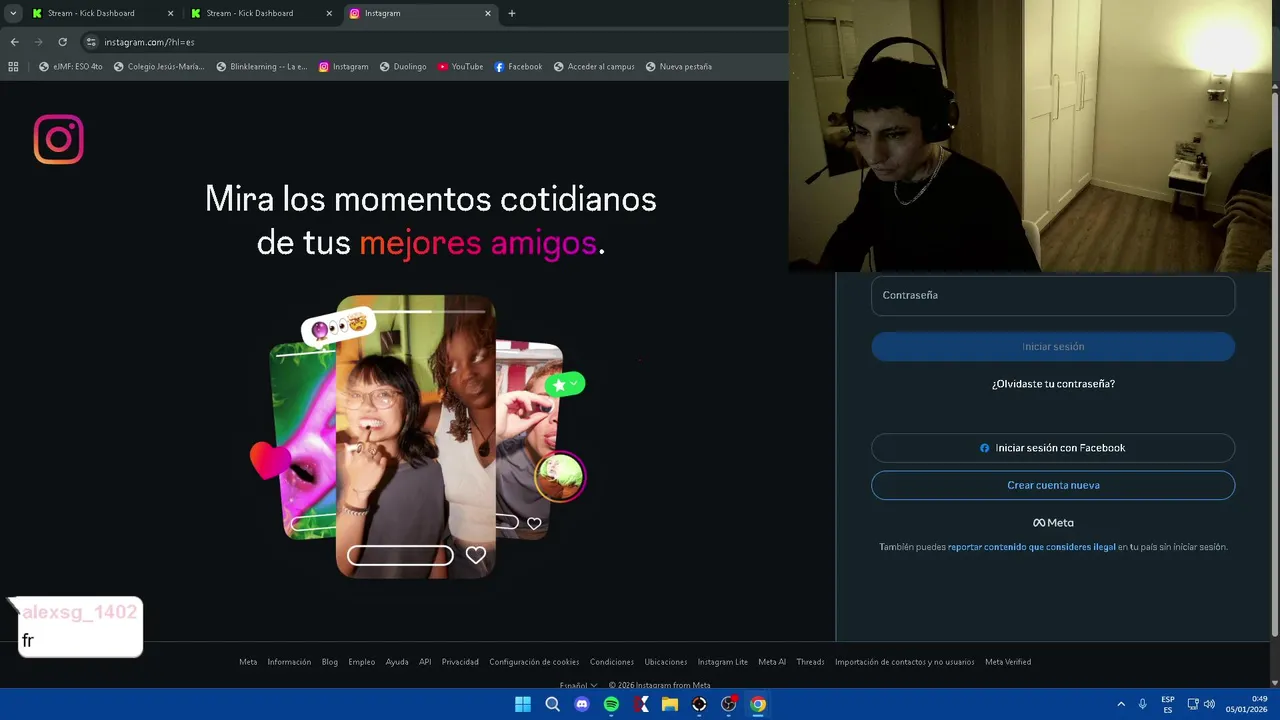Image resolution: width=1280 pixels, height=720 pixels.
Task: Open the Ayuda footer link
Action: 397,662
